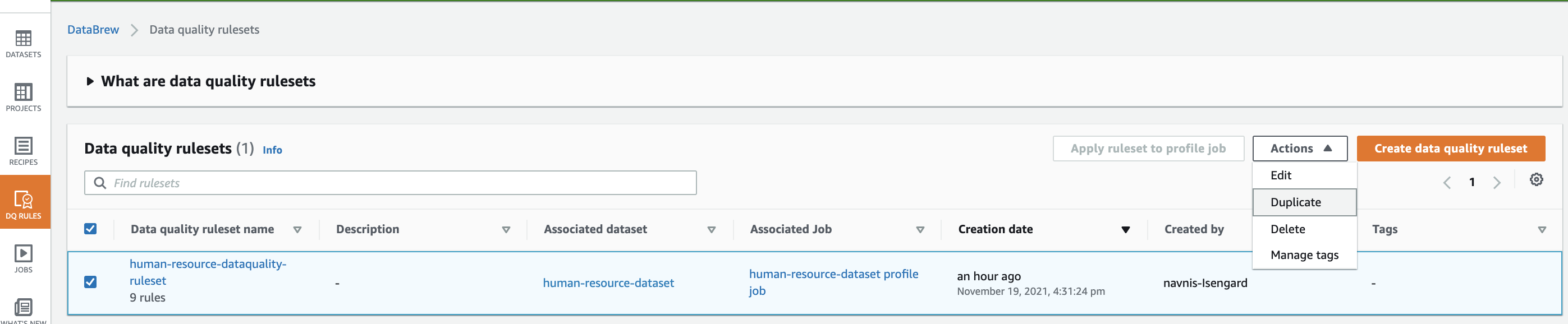Uncheck the human-resource-dataquality-ruleset row checkbox

tap(91, 282)
